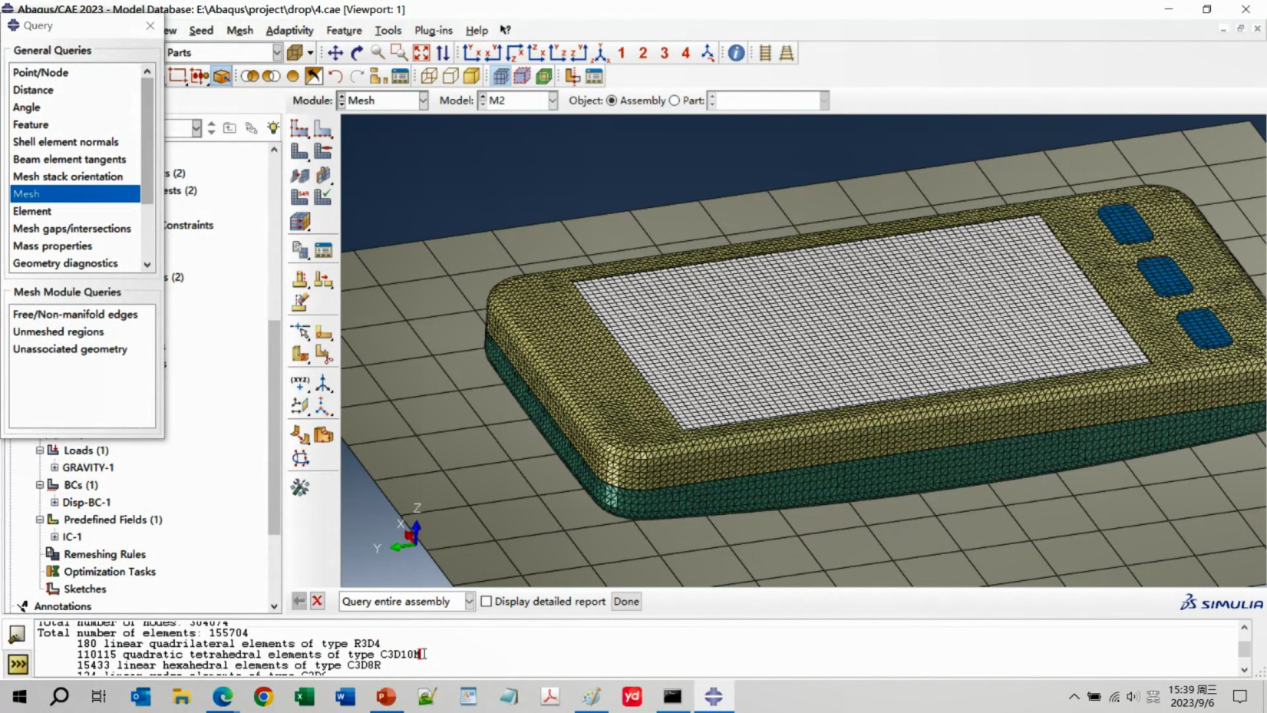Open the Create Datum Point XYZ tool
1267x713 pixels.
click(x=299, y=384)
